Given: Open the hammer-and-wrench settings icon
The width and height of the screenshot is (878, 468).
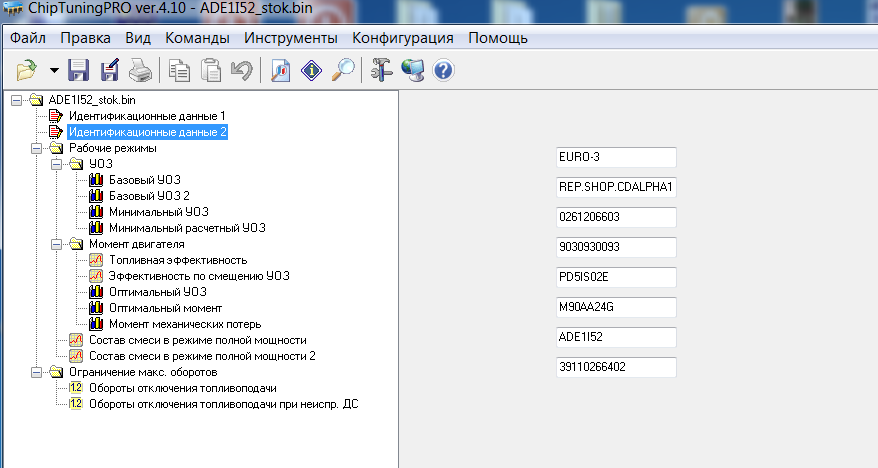Looking at the screenshot, I should 381,70.
